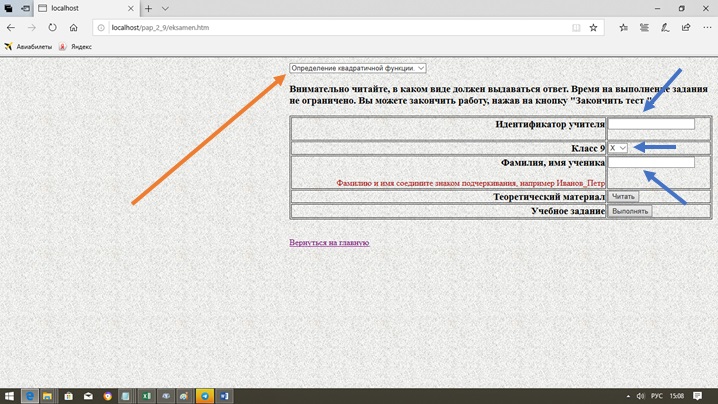
Task: Add page to favorites star icon
Action: 593,28
